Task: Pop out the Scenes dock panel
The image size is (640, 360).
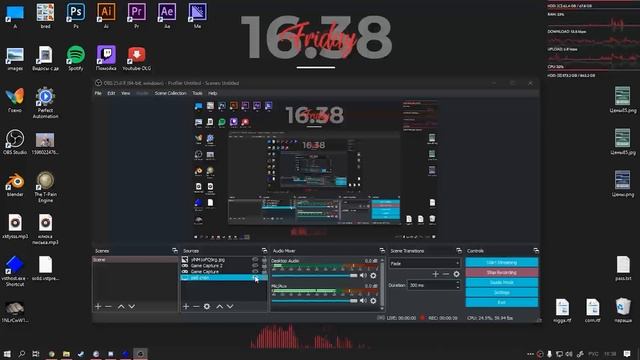Action: point(175,251)
